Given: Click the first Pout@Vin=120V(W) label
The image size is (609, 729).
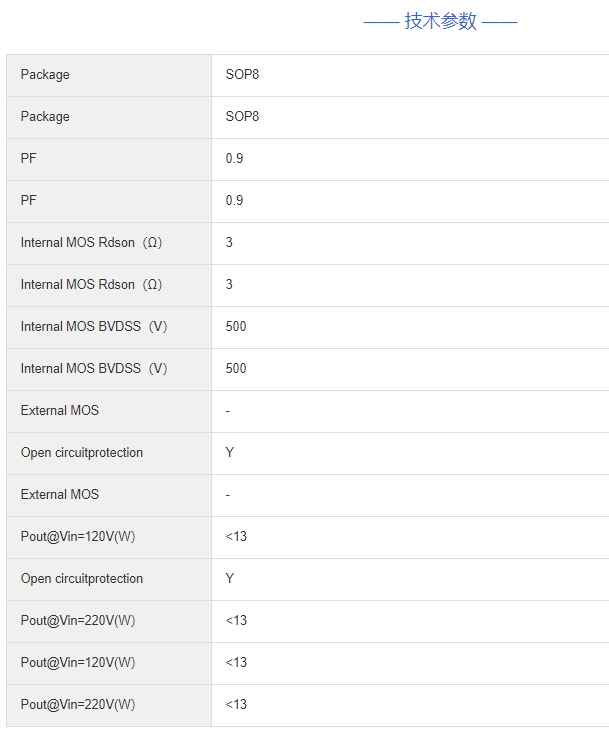Looking at the screenshot, I should 78,537.
